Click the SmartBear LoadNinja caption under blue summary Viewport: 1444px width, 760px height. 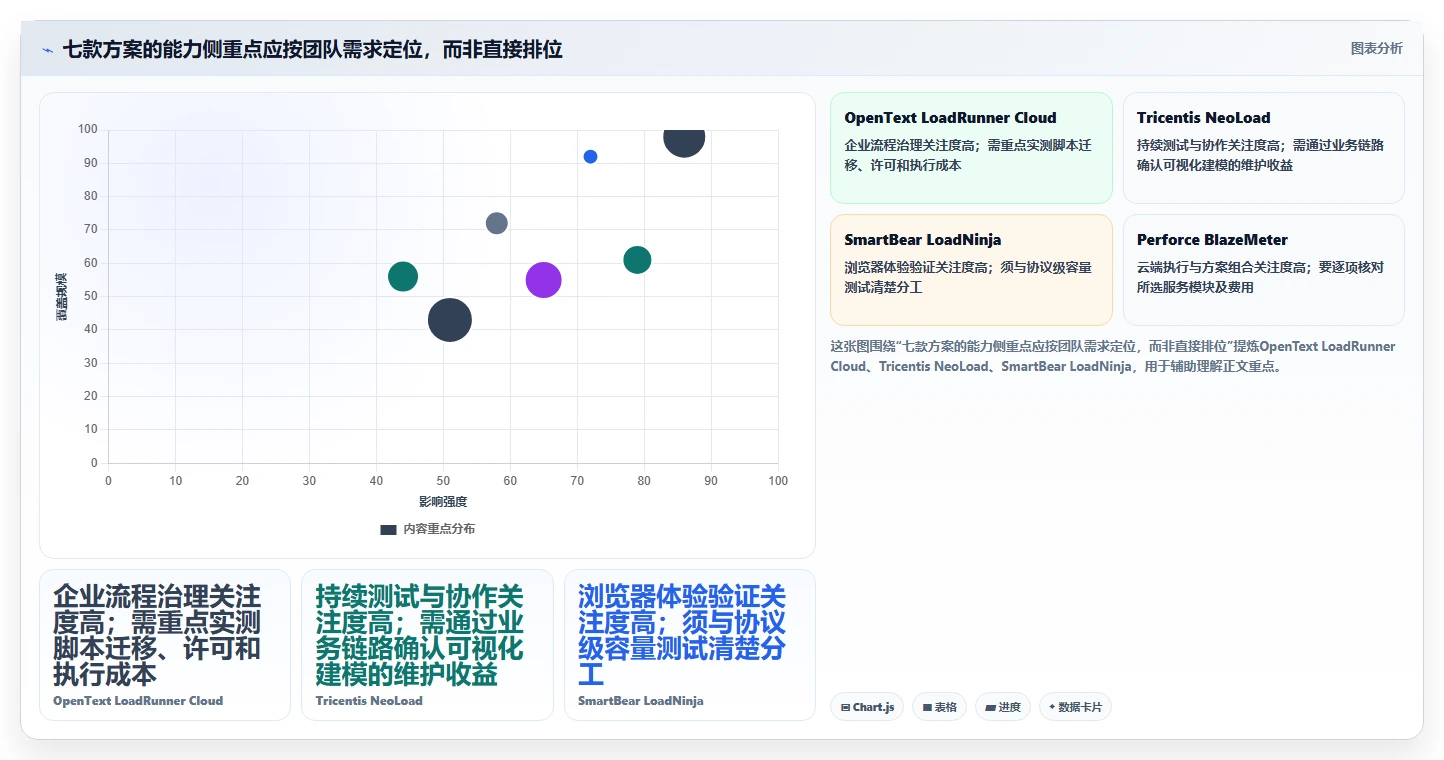[641, 701]
